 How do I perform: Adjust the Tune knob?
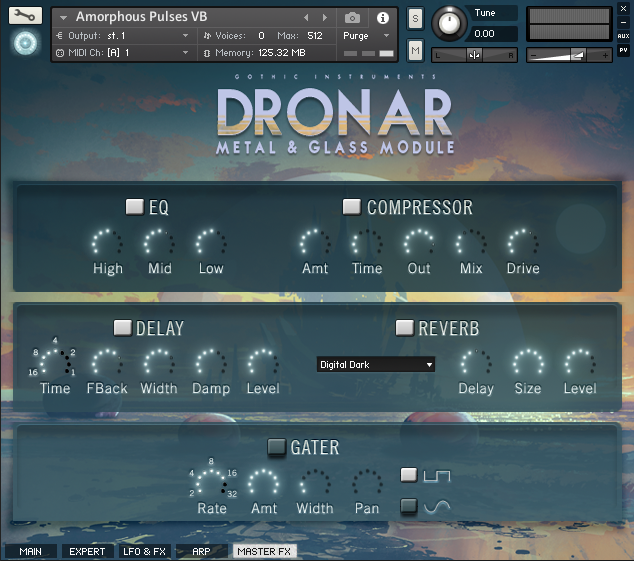click(x=448, y=23)
